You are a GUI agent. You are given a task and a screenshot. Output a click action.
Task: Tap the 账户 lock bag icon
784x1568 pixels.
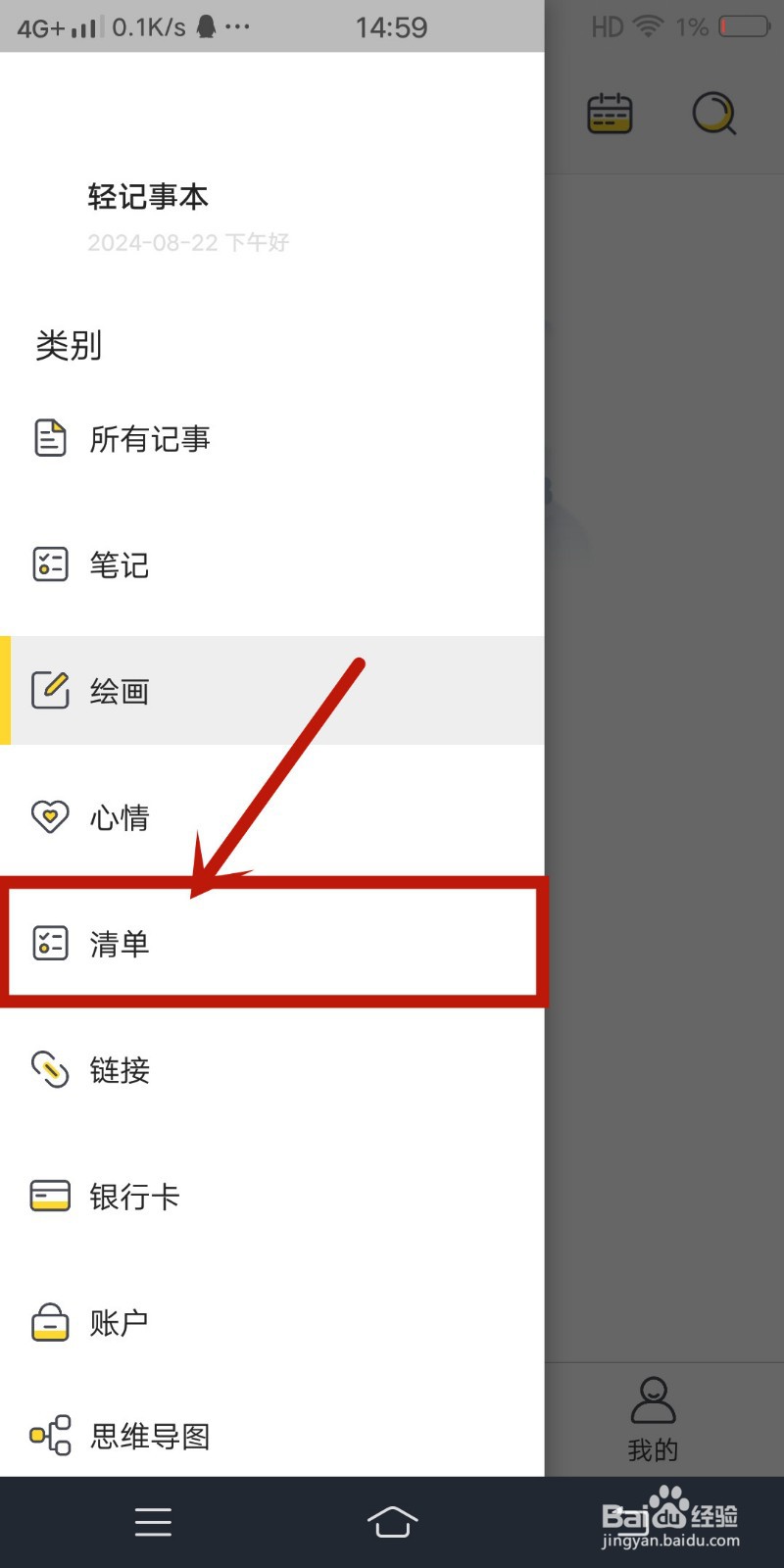pos(50,1321)
